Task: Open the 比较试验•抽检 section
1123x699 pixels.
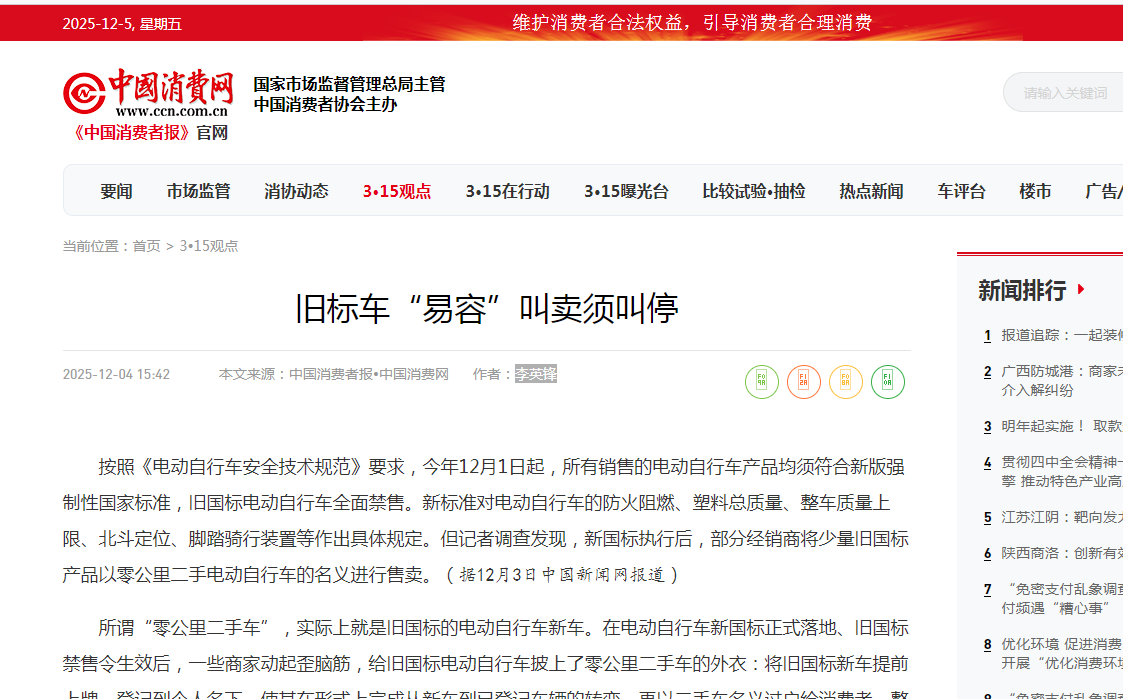Action: click(x=753, y=191)
